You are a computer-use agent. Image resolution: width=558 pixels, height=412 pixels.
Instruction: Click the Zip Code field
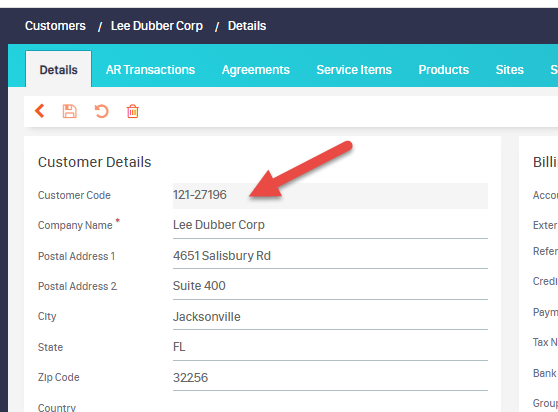[x=330, y=377]
